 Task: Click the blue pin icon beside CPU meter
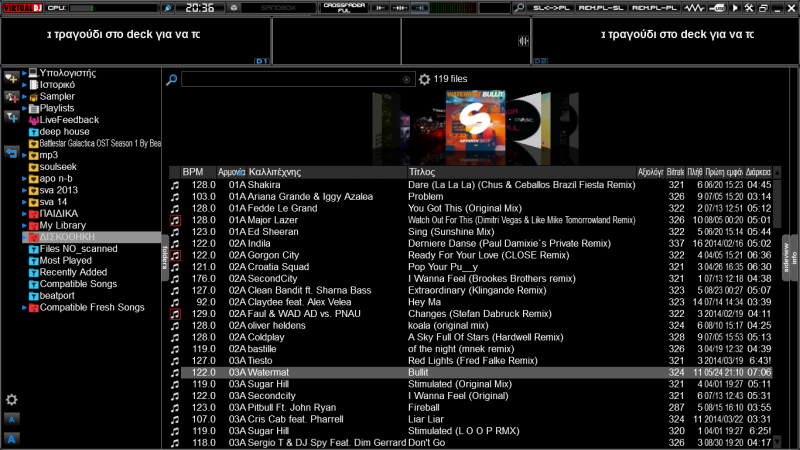pos(167,8)
